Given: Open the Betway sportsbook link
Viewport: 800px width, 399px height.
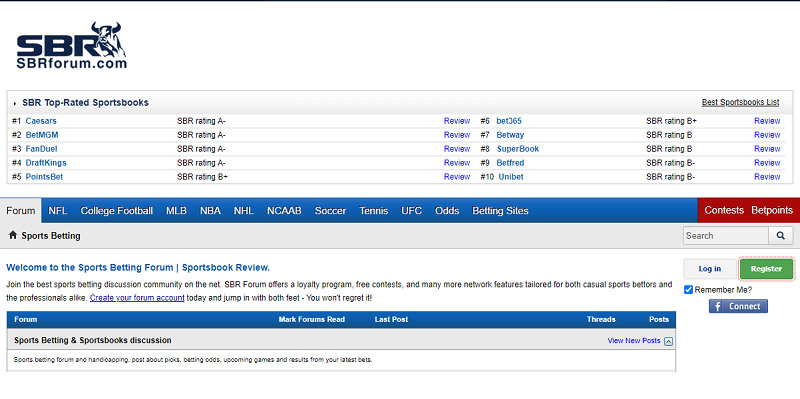Looking at the screenshot, I should point(510,135).
